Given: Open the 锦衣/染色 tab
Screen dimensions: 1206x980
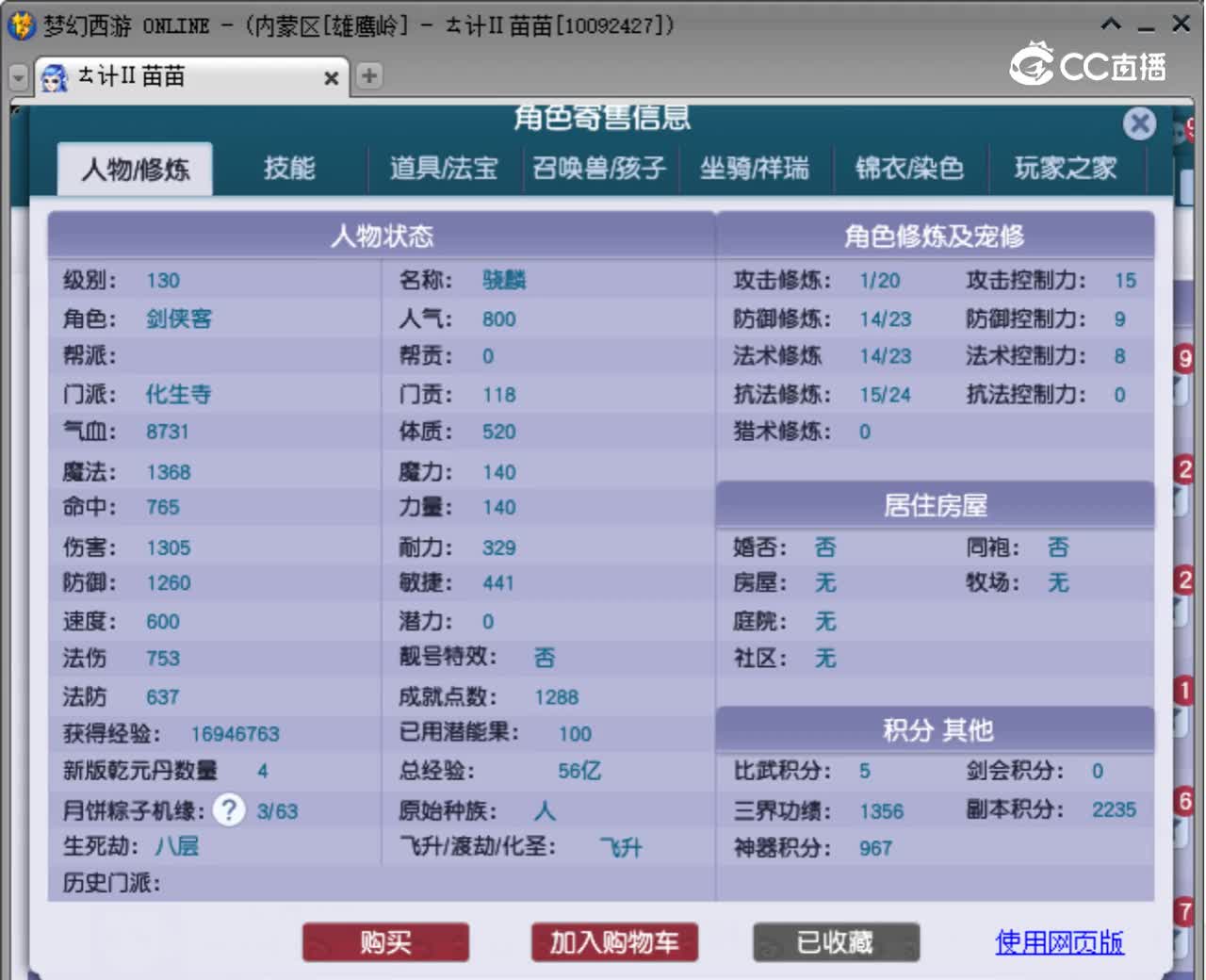Looking at the screenshot, I should pyautogui.click(x=909, y=169).
